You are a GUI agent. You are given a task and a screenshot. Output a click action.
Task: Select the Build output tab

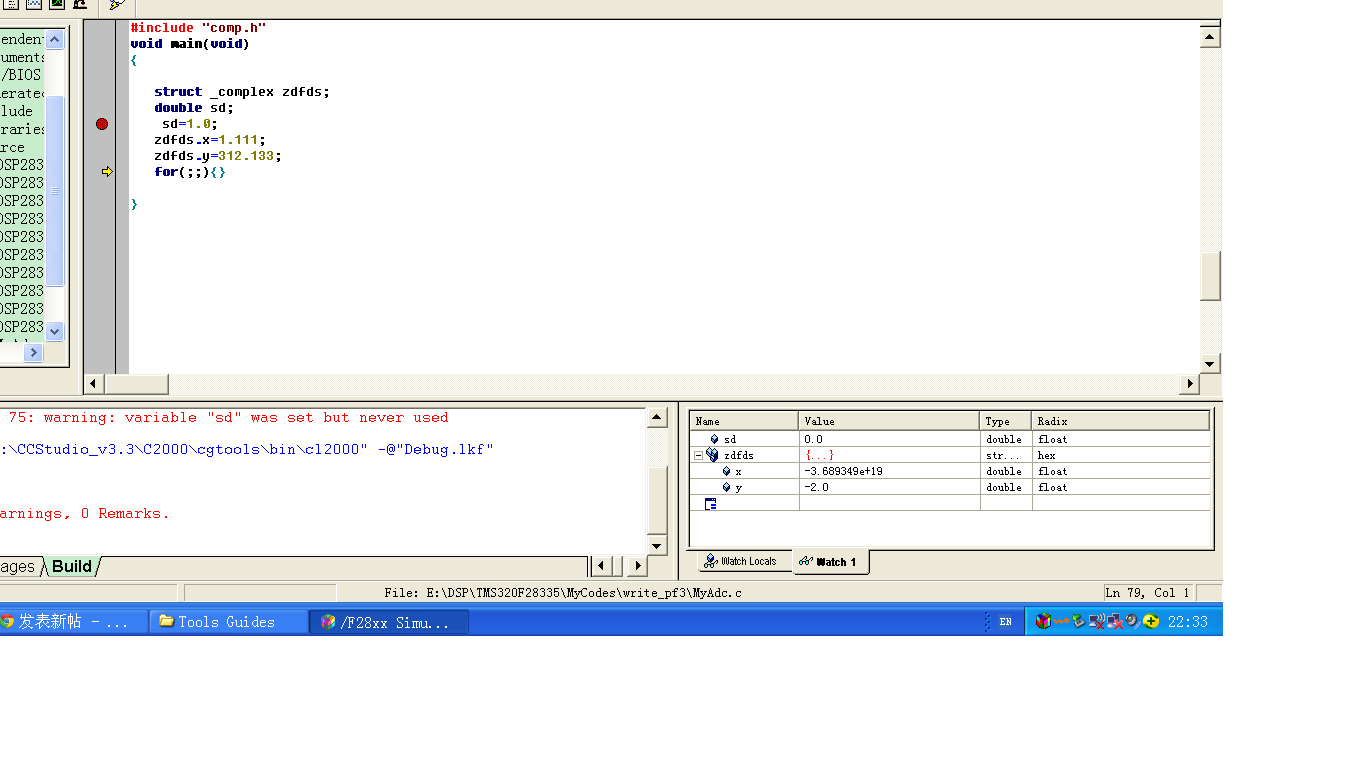[x=72, y=566]
